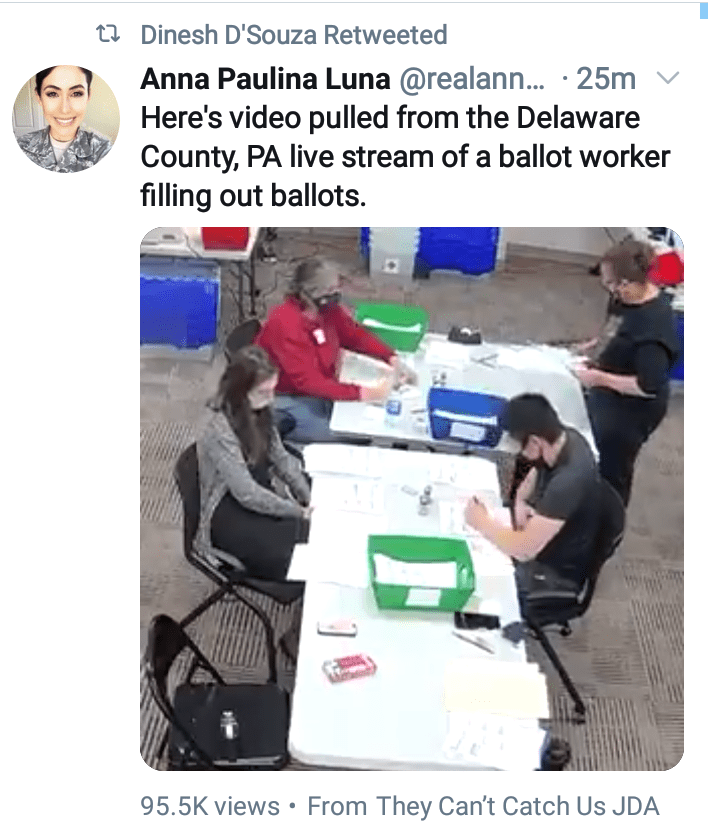Click the green bin nearest the camera in video
Image resolution: width=708 pixels, height=836 pixels.
(x=421, y=572)
